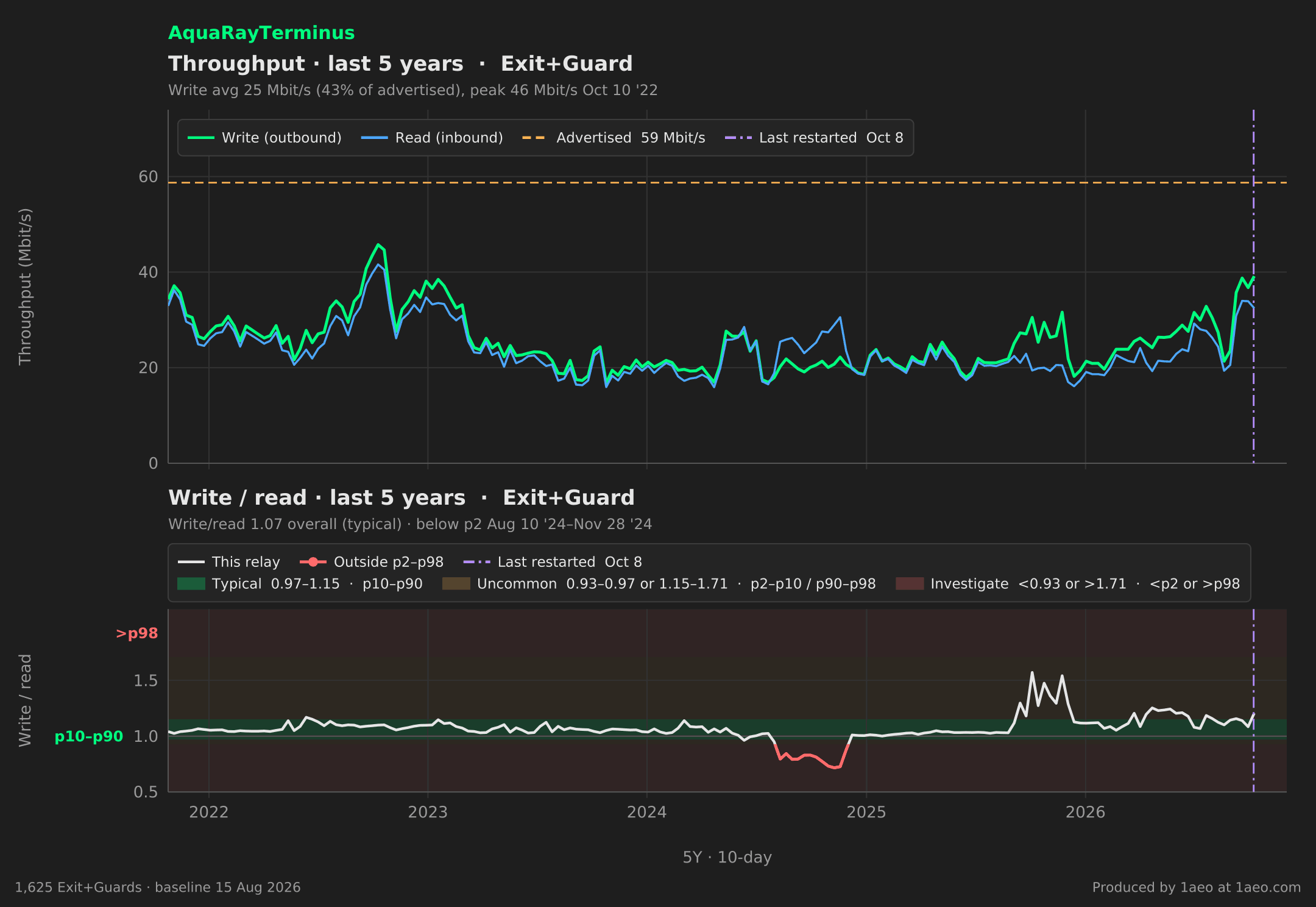Screen dimensions: 1316x907
Task: Click the p10-p90 axis marker label
Action: [89, 736]
